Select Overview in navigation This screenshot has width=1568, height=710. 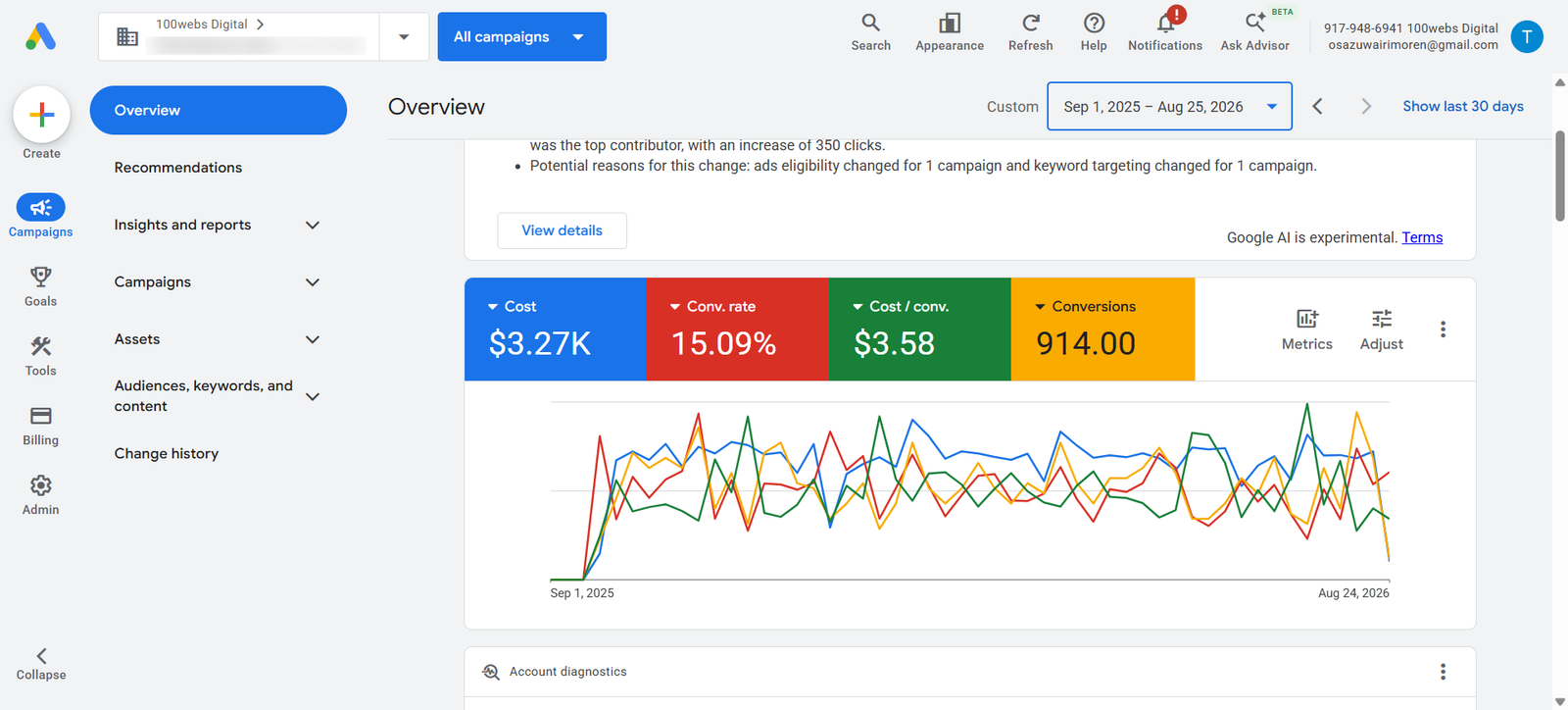[218, 110]
